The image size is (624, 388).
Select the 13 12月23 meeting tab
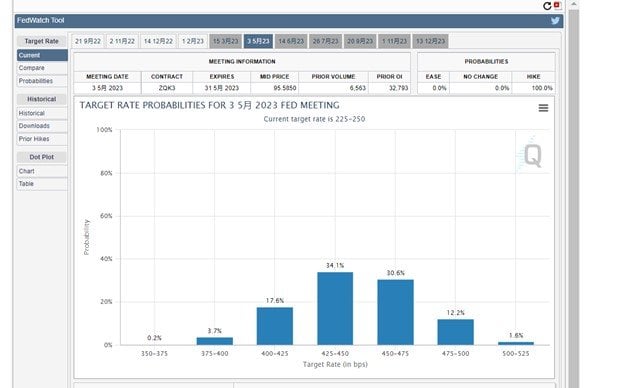pyautogui.click(x=430, y=41)
